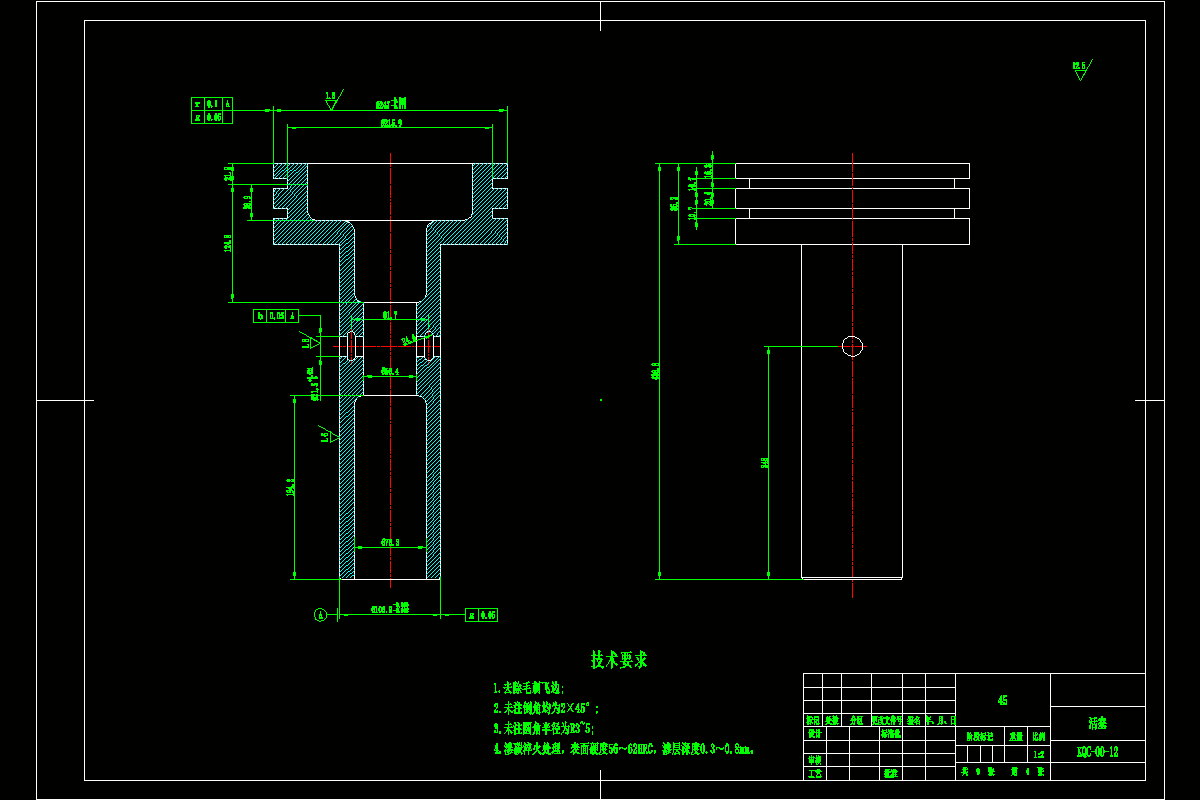Select the datum A circle marker

coord(320,615)
